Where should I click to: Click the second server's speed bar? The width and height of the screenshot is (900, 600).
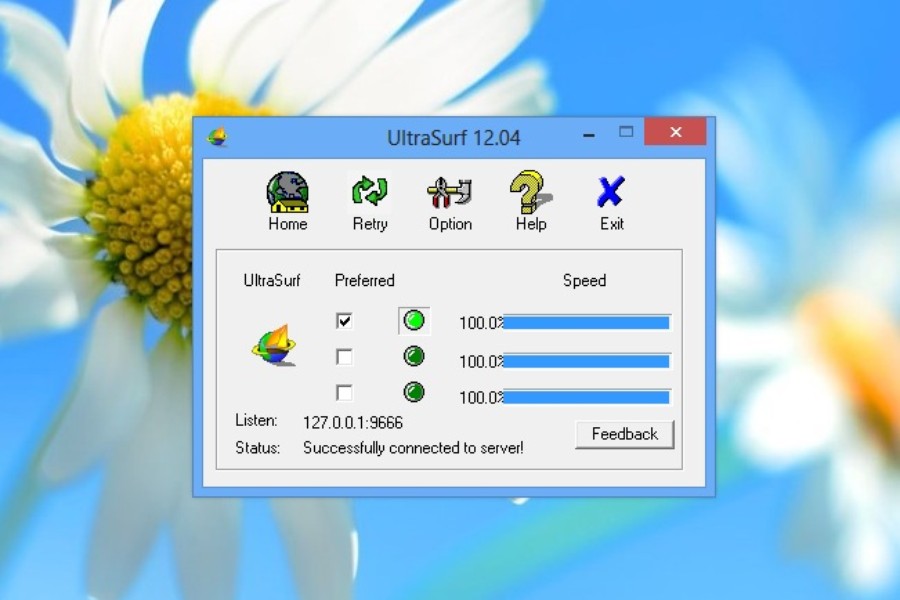coord(585,361)
